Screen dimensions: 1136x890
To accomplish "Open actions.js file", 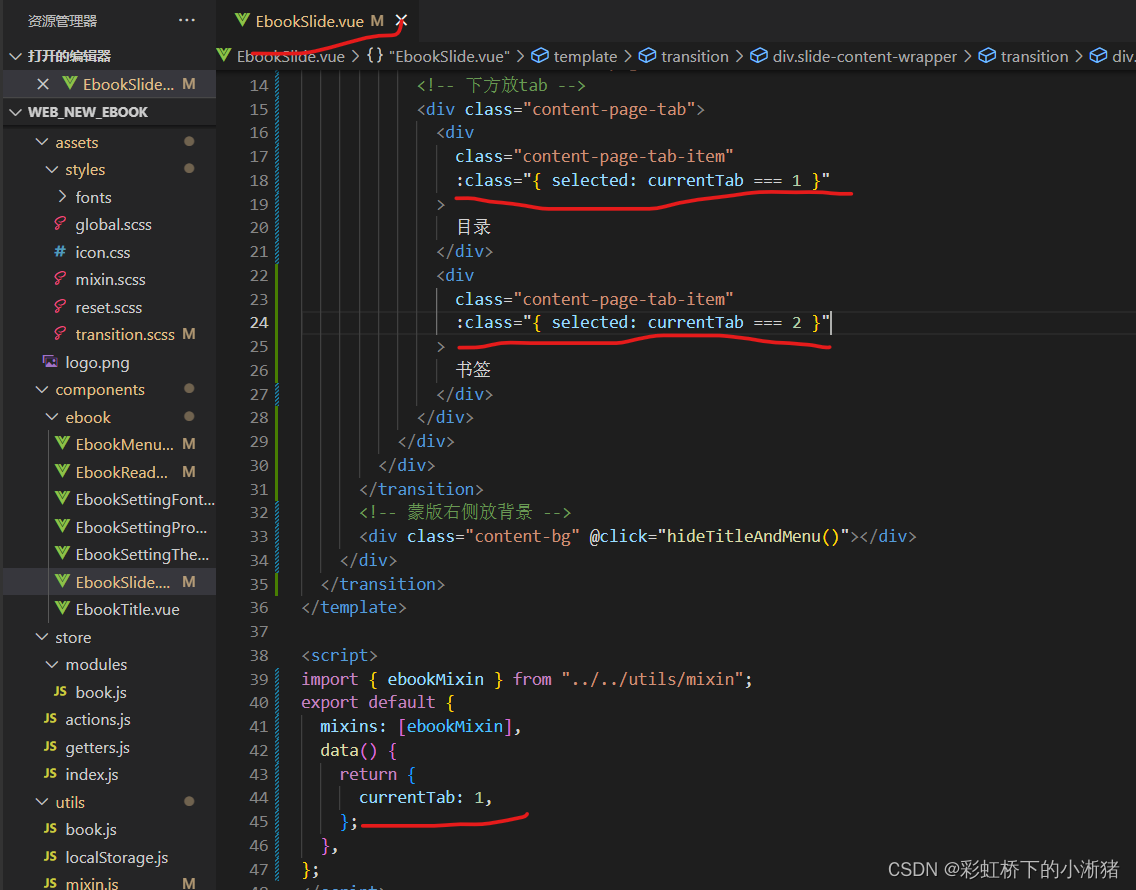I will click(x=98, y=720).
